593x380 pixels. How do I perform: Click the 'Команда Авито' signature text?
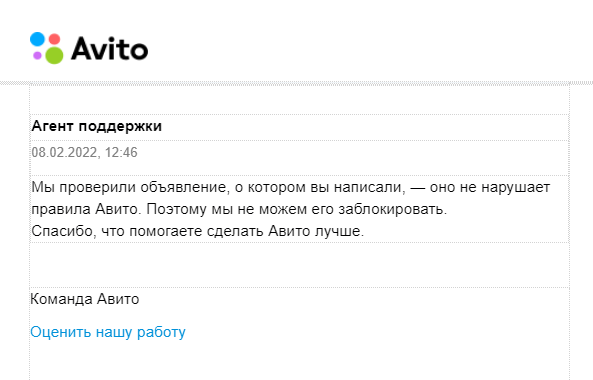point(85,299)
